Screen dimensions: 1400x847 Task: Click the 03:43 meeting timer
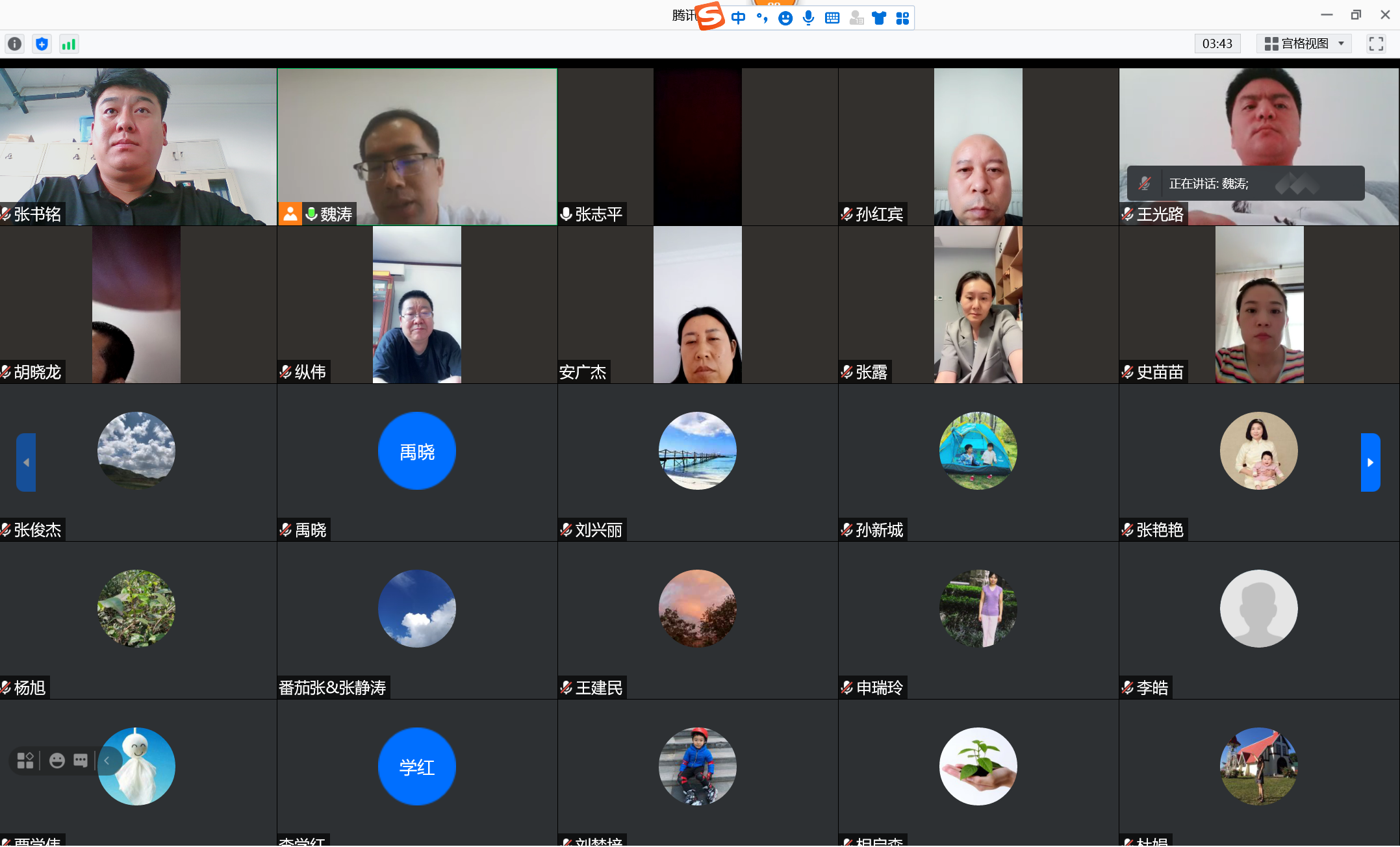pyautogui.click(x=1217, y=44)
